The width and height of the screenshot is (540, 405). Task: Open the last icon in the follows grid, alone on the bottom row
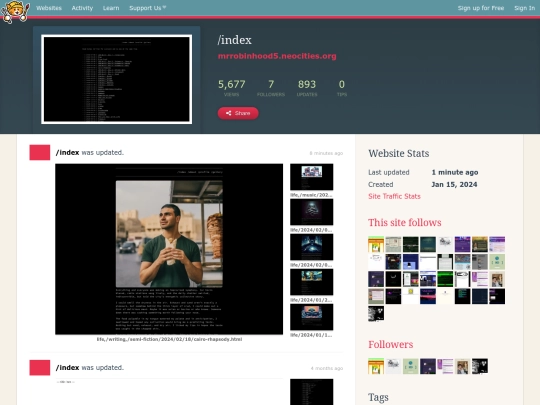(376, 314)
